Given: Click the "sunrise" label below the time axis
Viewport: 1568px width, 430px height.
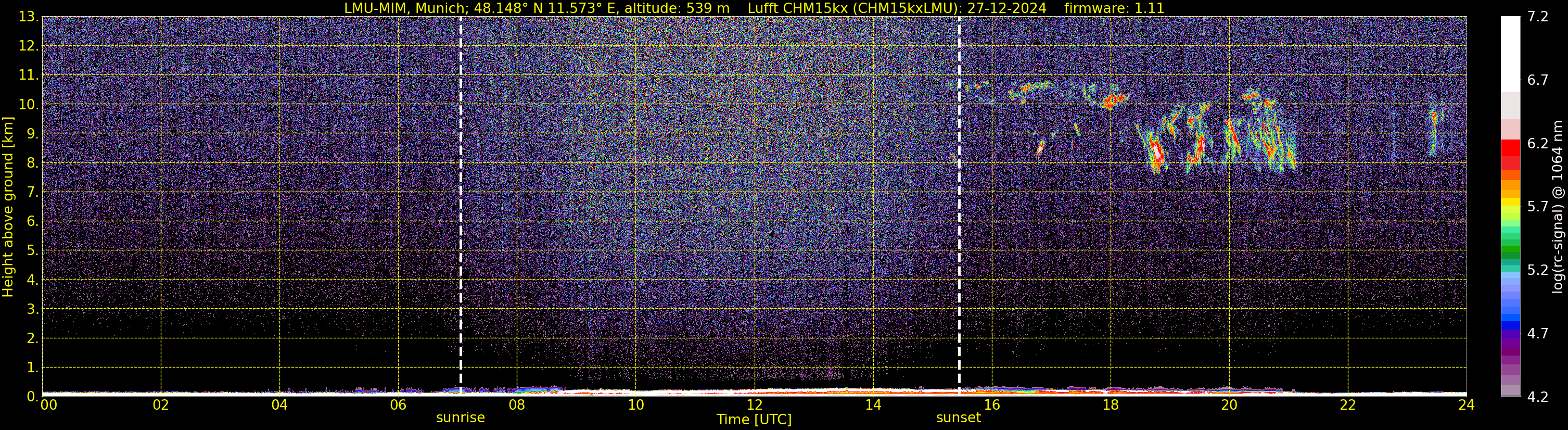Looking at the screenshot, I should point(461,418).
